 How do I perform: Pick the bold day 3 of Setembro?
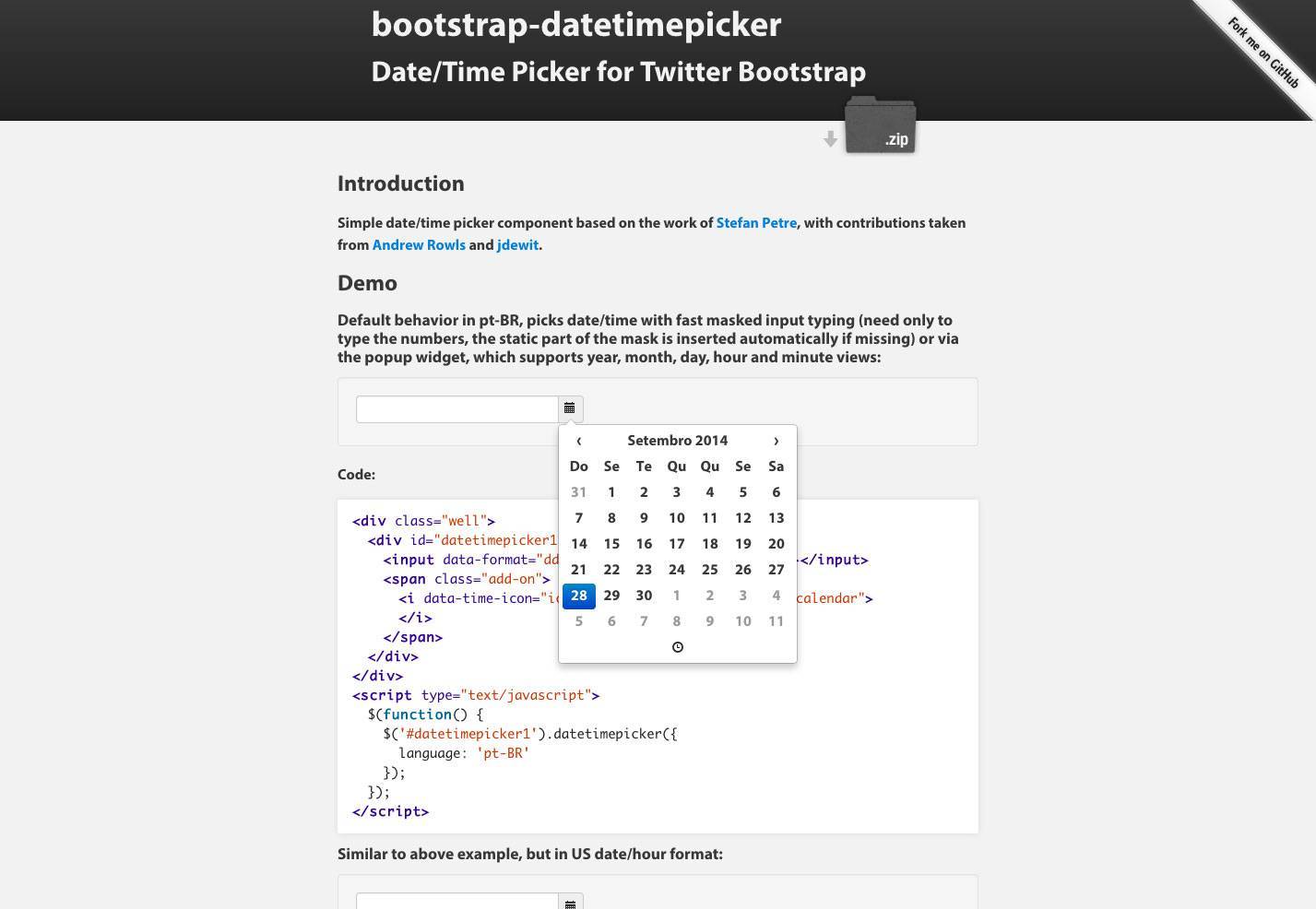[x=677, y=492]
